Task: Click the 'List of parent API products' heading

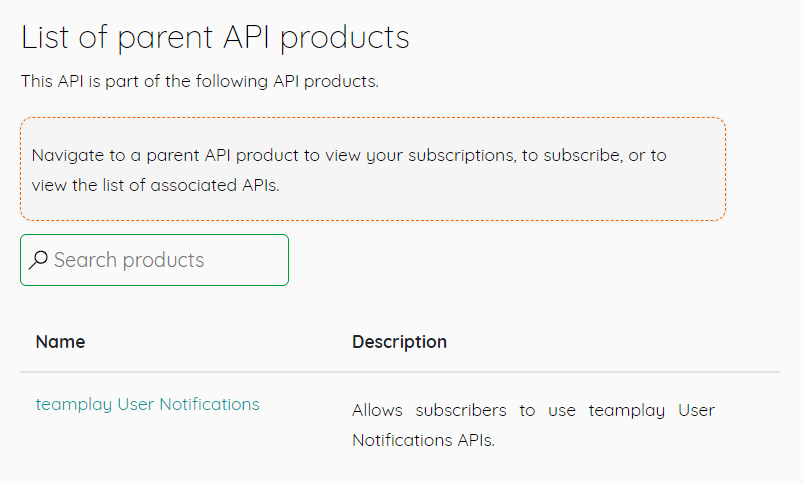Action: pos(215,37)
